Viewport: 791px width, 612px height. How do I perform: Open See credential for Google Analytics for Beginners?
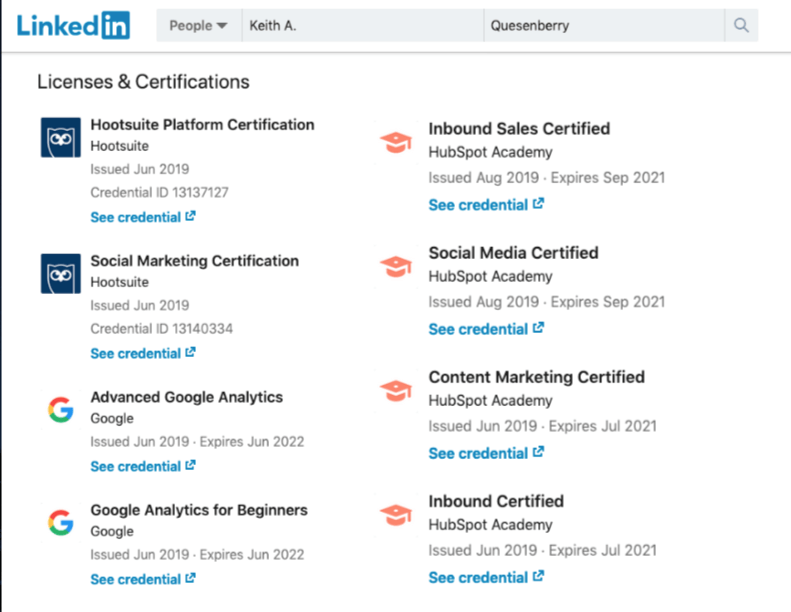143,579
